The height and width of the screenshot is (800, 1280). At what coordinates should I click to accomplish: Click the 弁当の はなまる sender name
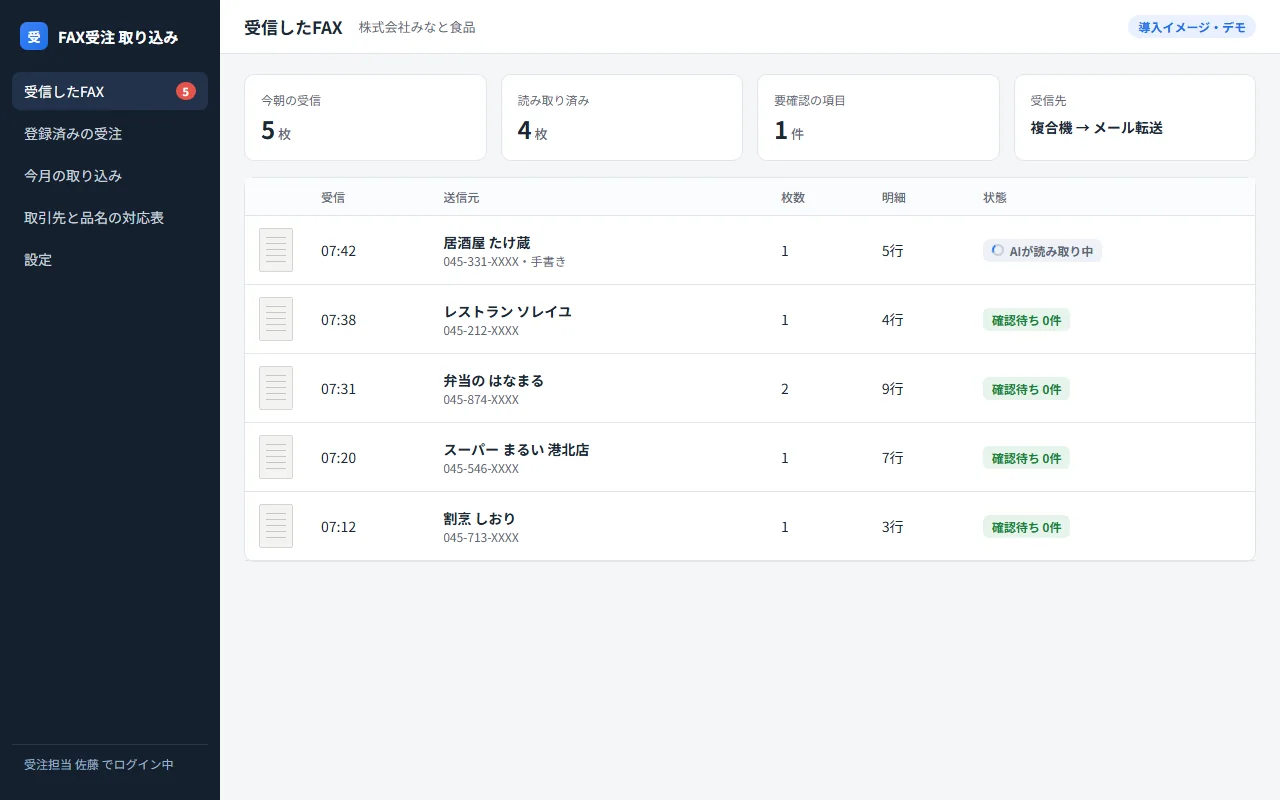[493, 380]
